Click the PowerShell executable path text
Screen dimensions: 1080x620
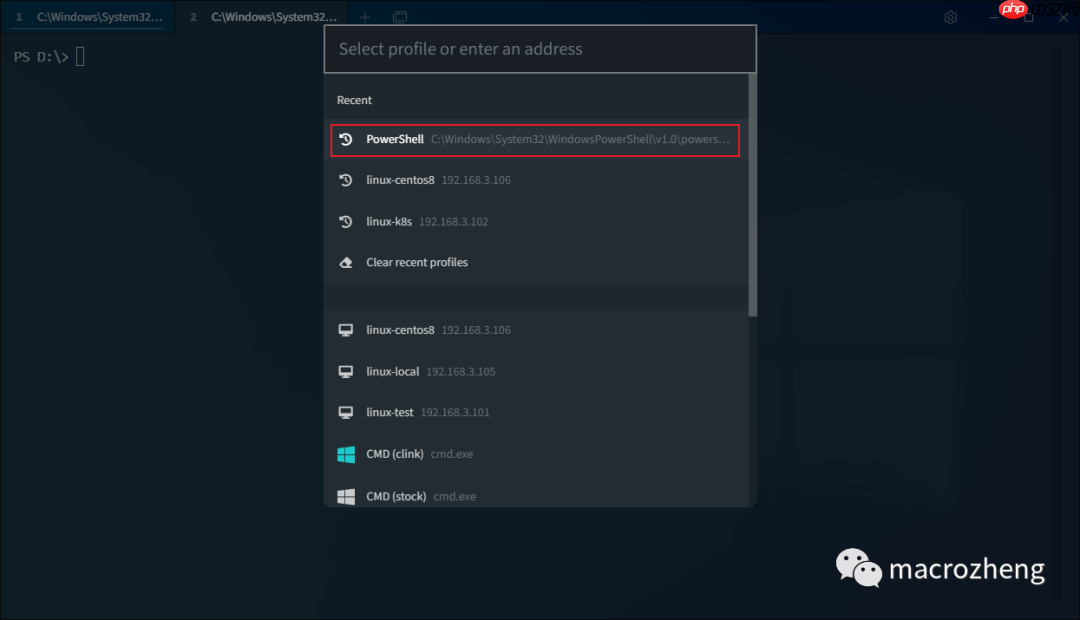point(580,139)
